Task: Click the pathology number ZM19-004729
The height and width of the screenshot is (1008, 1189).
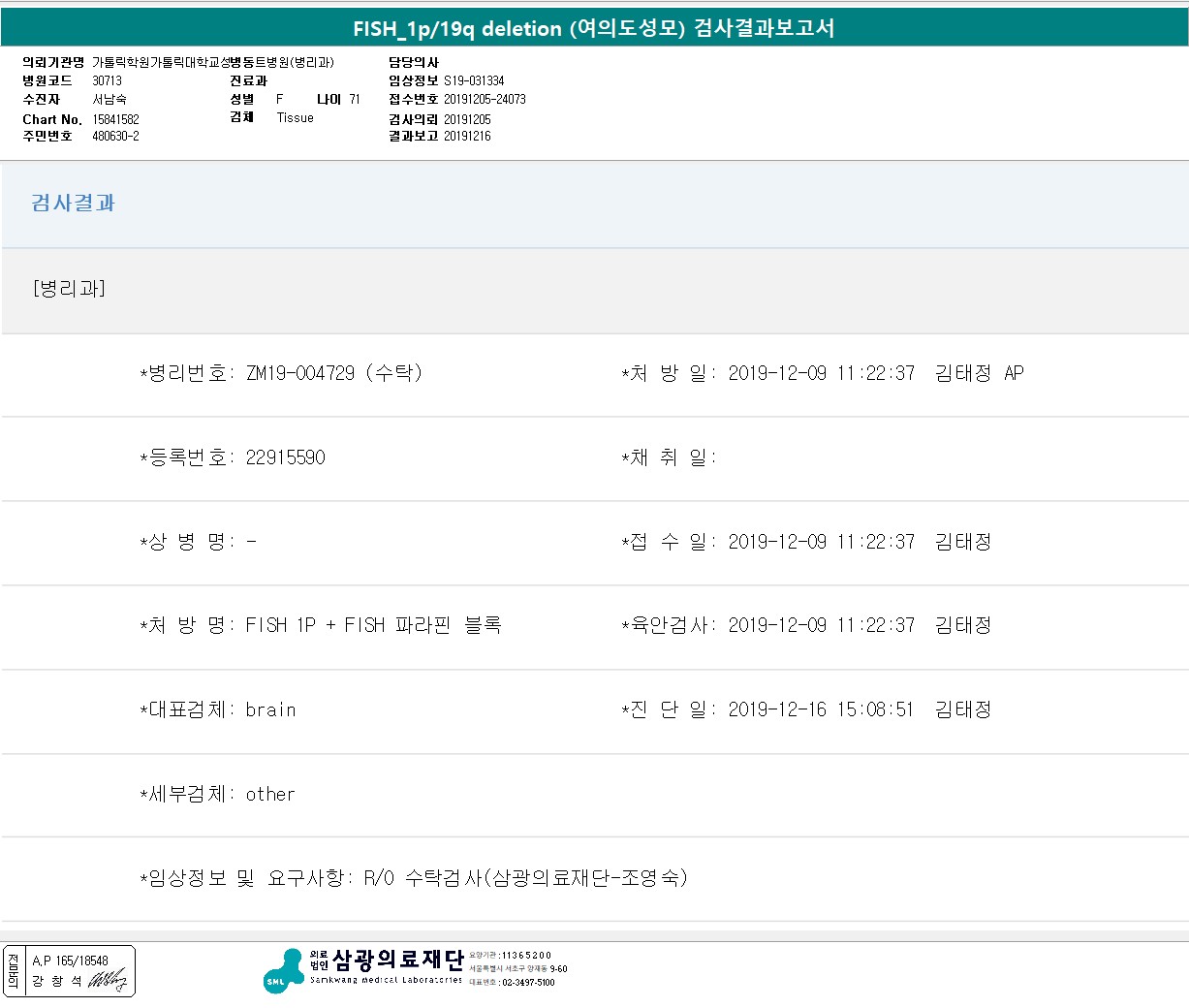Action: coord(300,373)
